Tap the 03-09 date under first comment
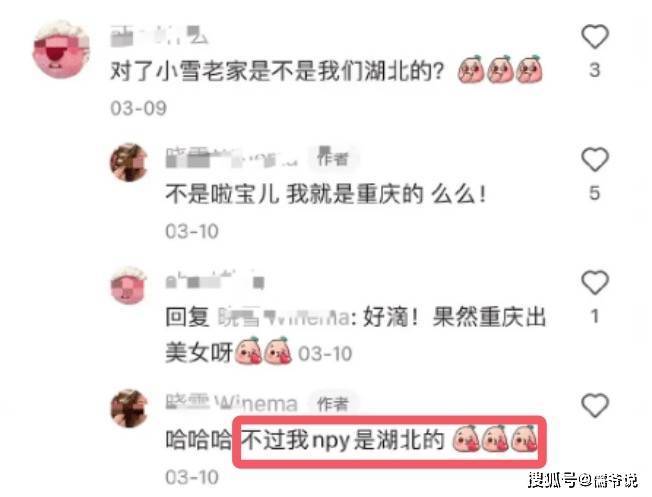Screen dimensions: 652x497 tap(138, 109)
